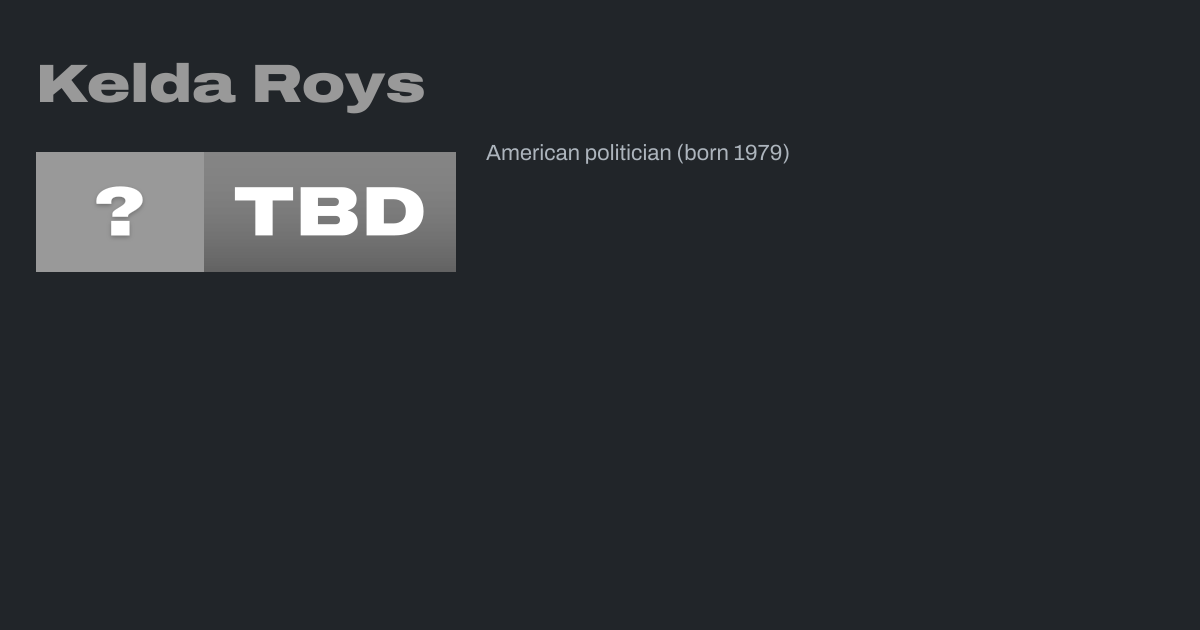The image size is (1200, 630).
Task: Click the word Roys in heading
Action: click(339, 87)
